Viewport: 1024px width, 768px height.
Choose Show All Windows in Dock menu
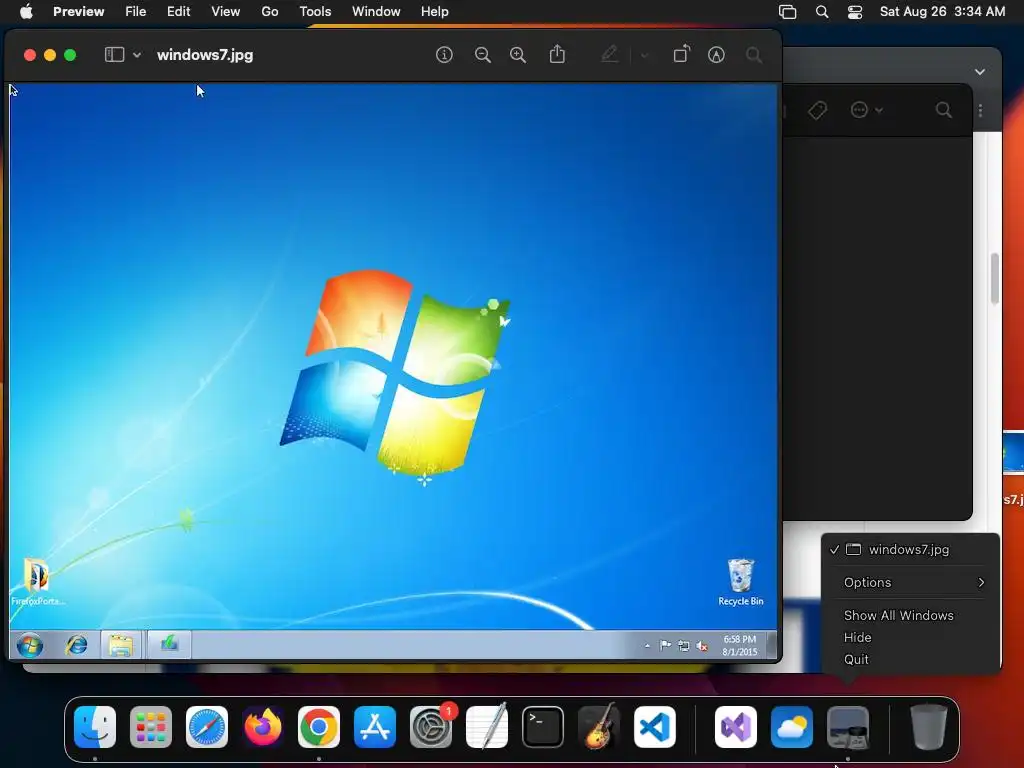[899, 615]
